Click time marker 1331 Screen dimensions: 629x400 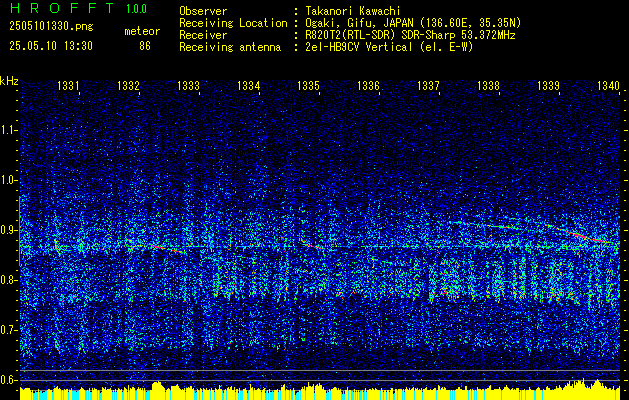(x=68, y=85)
